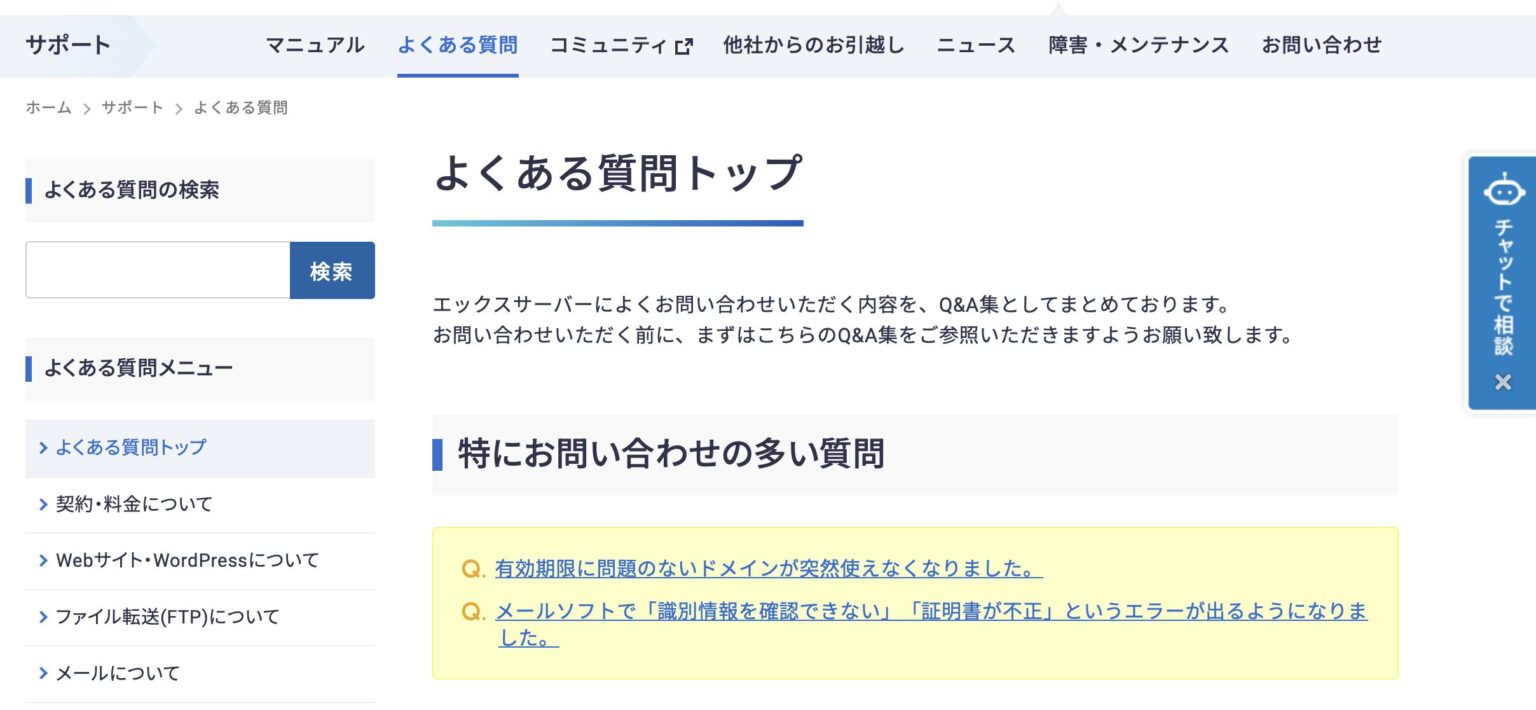This screenshot has height=710, width=1536.
Task: Open the FAQ about domains suddenly unusable
Action: [767, 568]
